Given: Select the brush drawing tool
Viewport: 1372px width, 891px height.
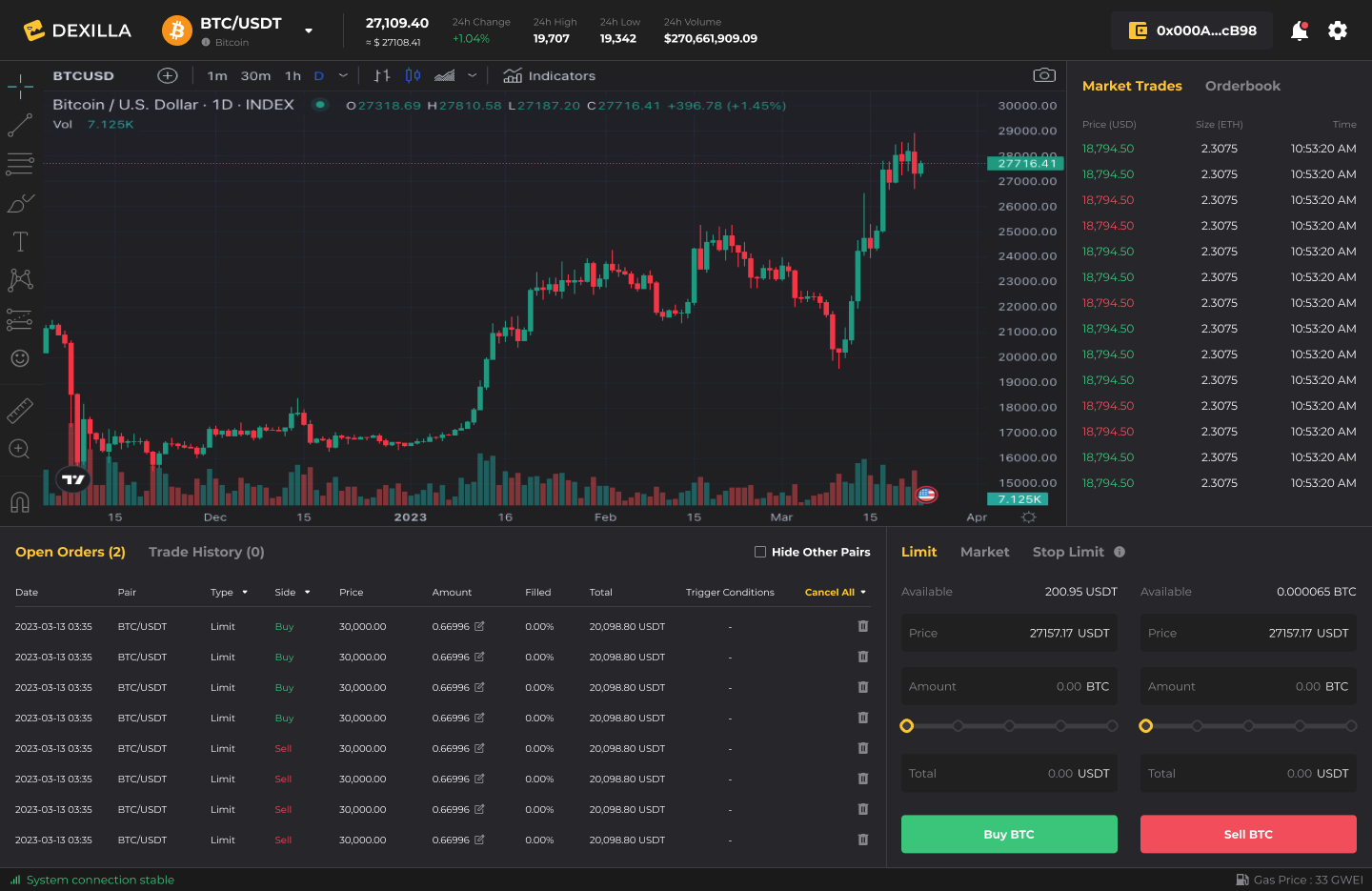Looking at the screenshot, I should 20,203.
